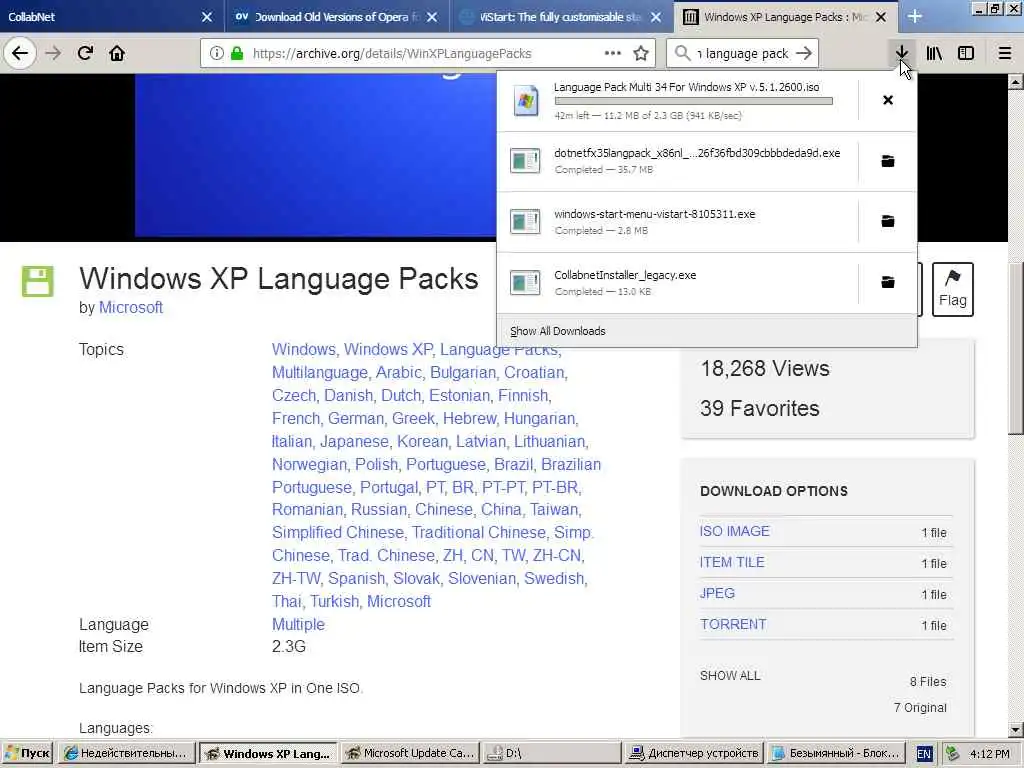Open folder for windows-start-menu-vistart exe
The width and height of the screenshot is (1024, 768).
[x=888, y=221]
